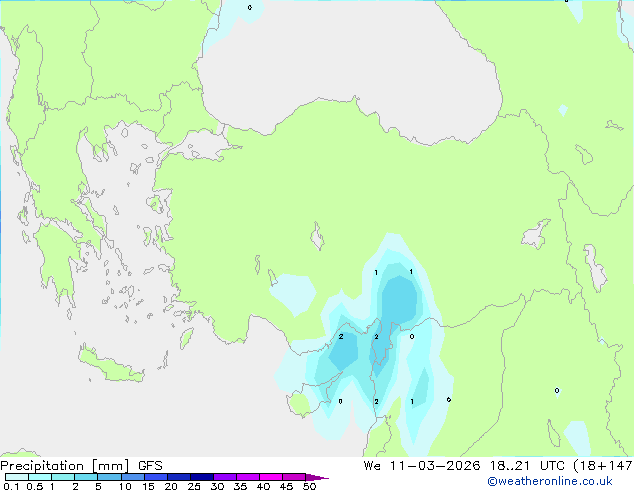The height and width of the screenshot is (490, 634).
Task: Click the 1–2 mm legend color swatch
Action: pyautogui.click(x=63, y=477)
